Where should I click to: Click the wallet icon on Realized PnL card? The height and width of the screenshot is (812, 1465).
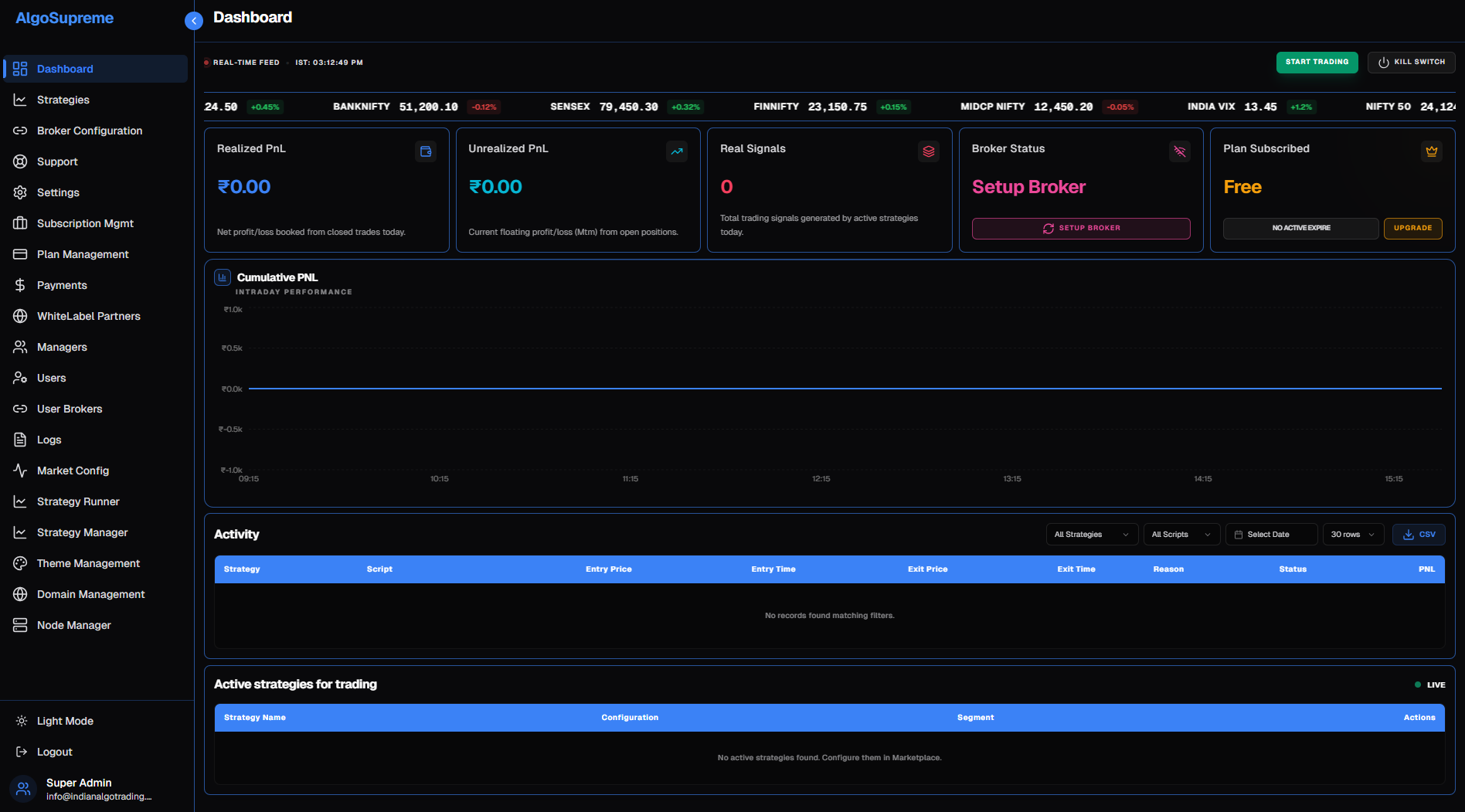coord(426,151)
